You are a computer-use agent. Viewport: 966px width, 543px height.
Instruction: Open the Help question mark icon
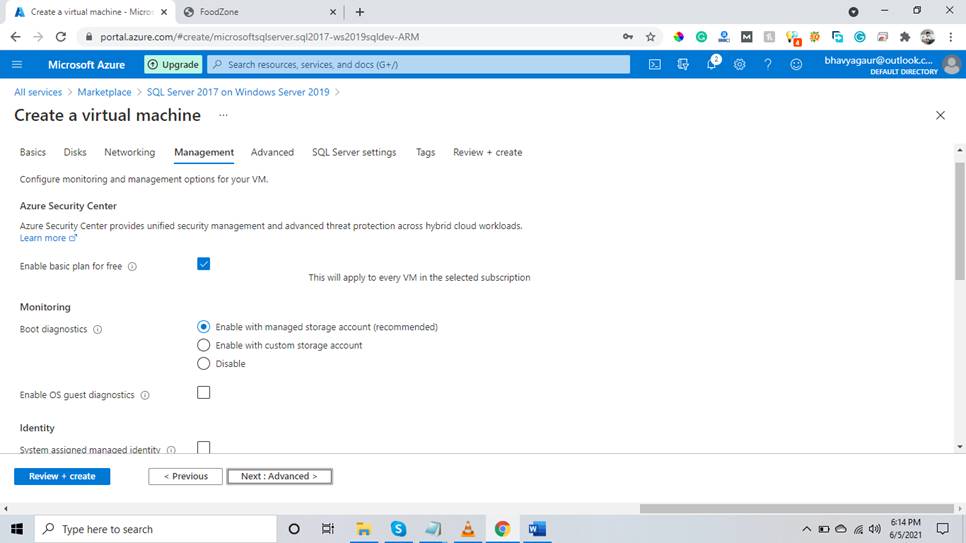coord(768,64)
